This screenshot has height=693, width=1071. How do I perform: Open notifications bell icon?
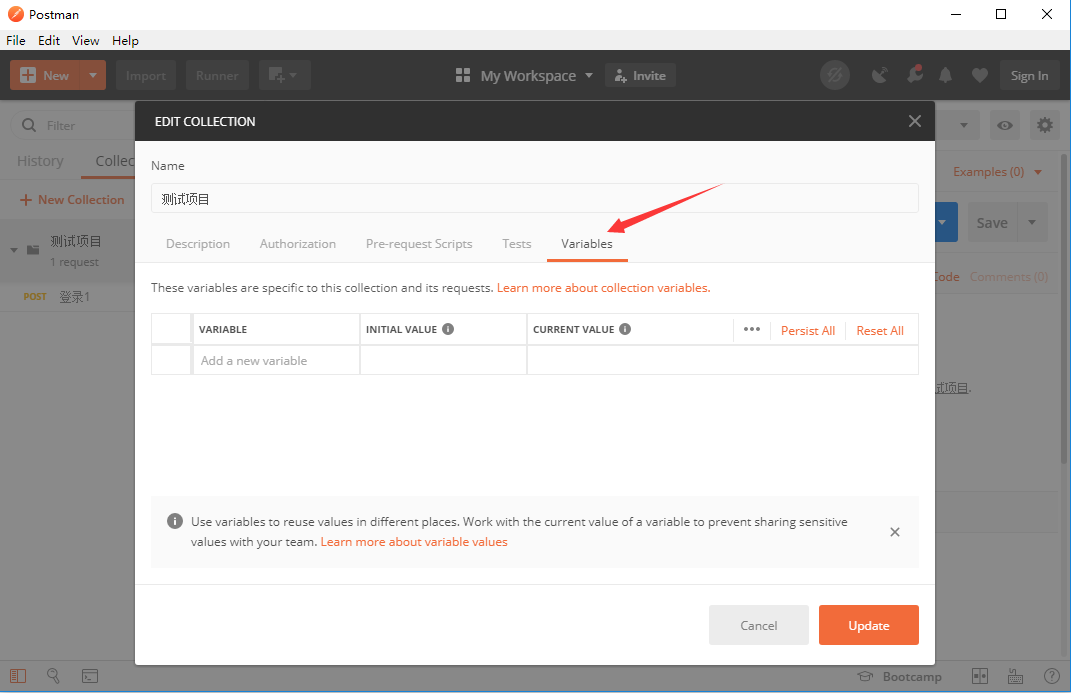pyautogui.click(x=945, y=75)
